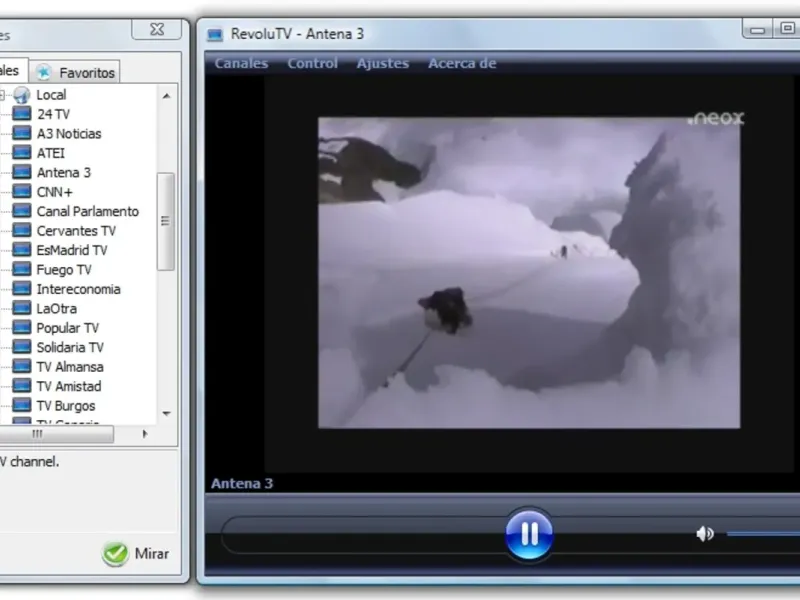Click the vertical scrollbar thumb in channel list
Image resolution: width=800 pixels, height=600 pixels.
[x=165, y=221]
